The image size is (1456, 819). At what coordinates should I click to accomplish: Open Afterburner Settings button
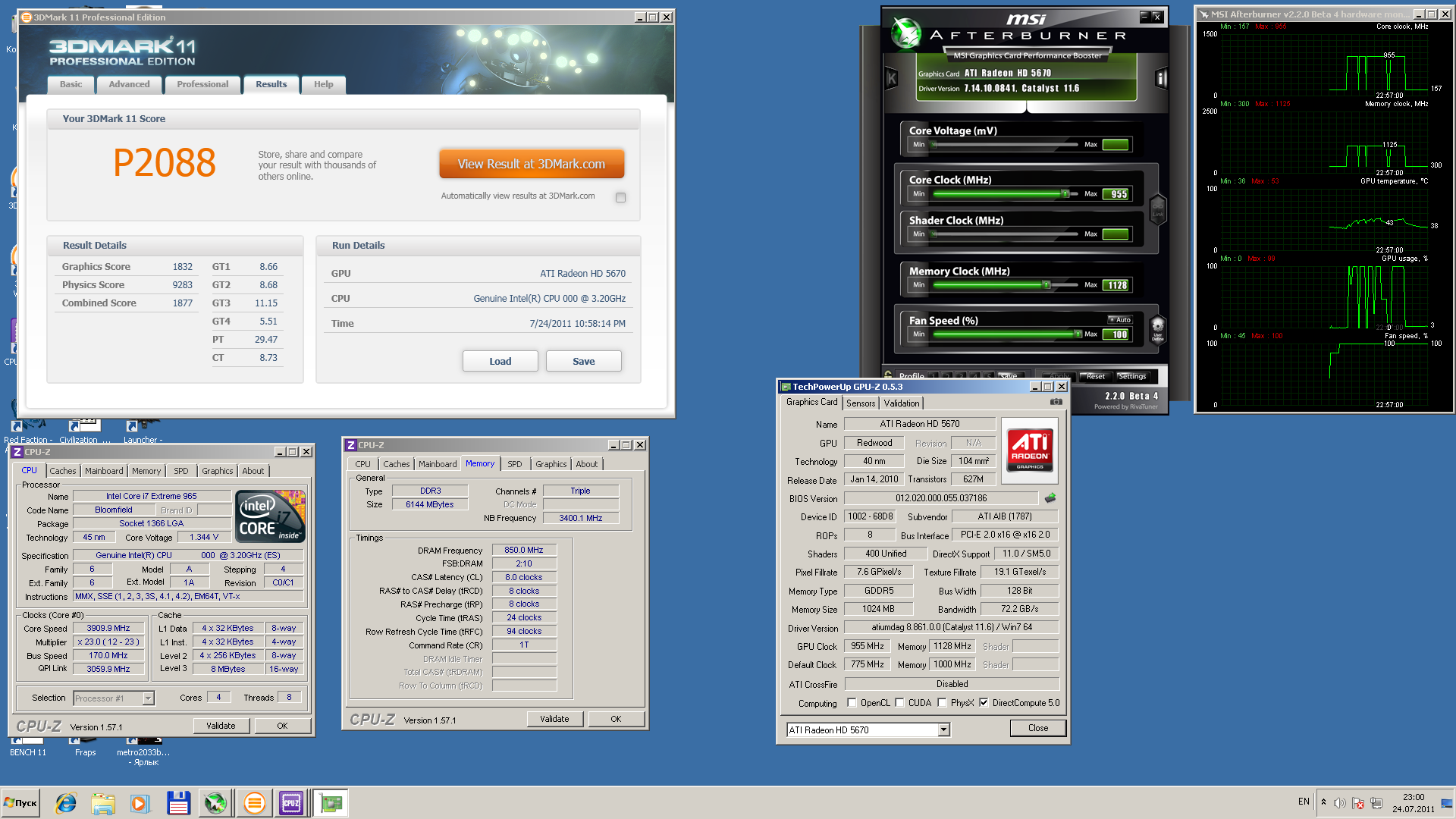click(1132, 376)
